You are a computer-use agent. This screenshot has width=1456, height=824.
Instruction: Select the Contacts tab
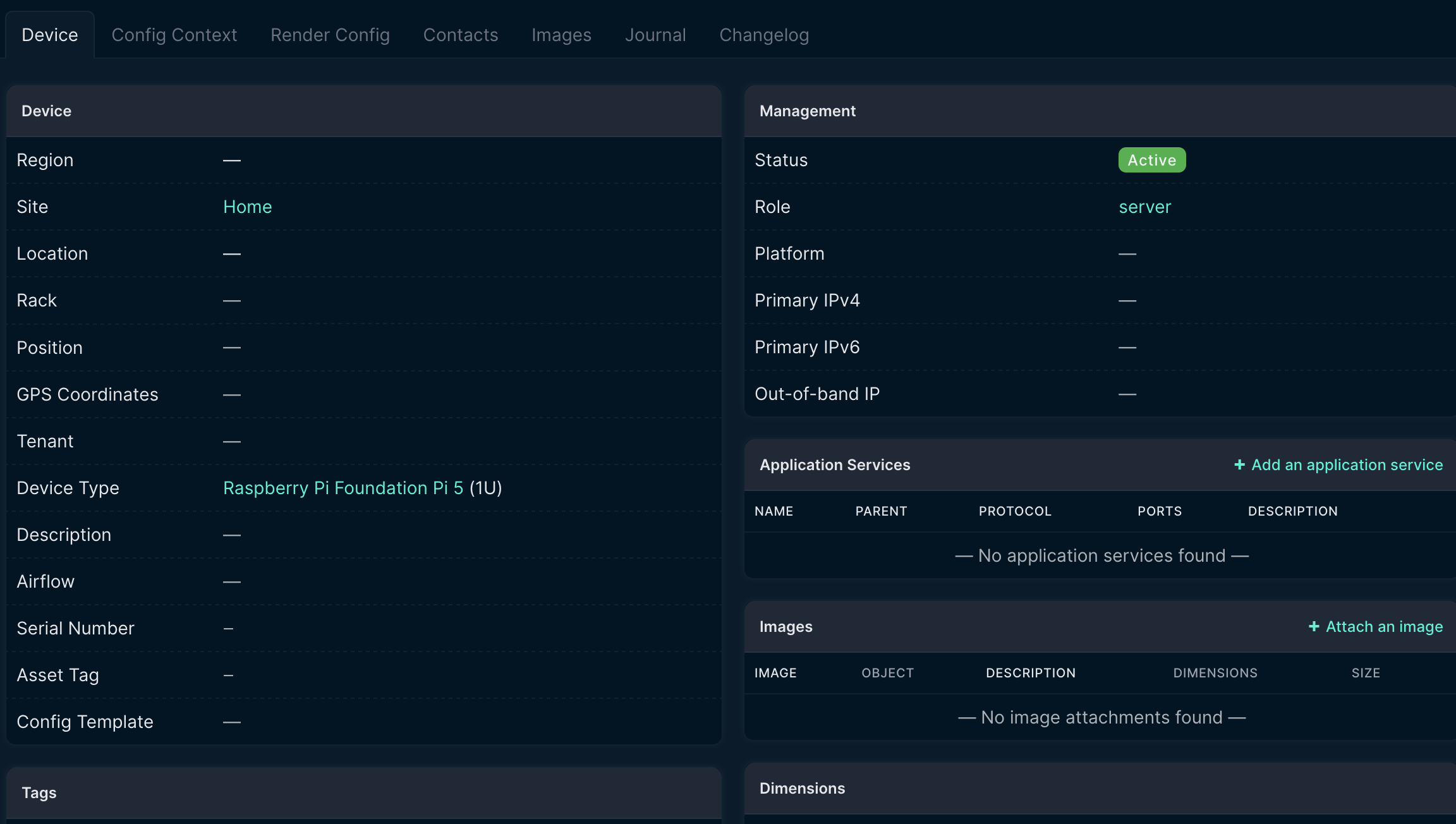click(x=460, y=35)
